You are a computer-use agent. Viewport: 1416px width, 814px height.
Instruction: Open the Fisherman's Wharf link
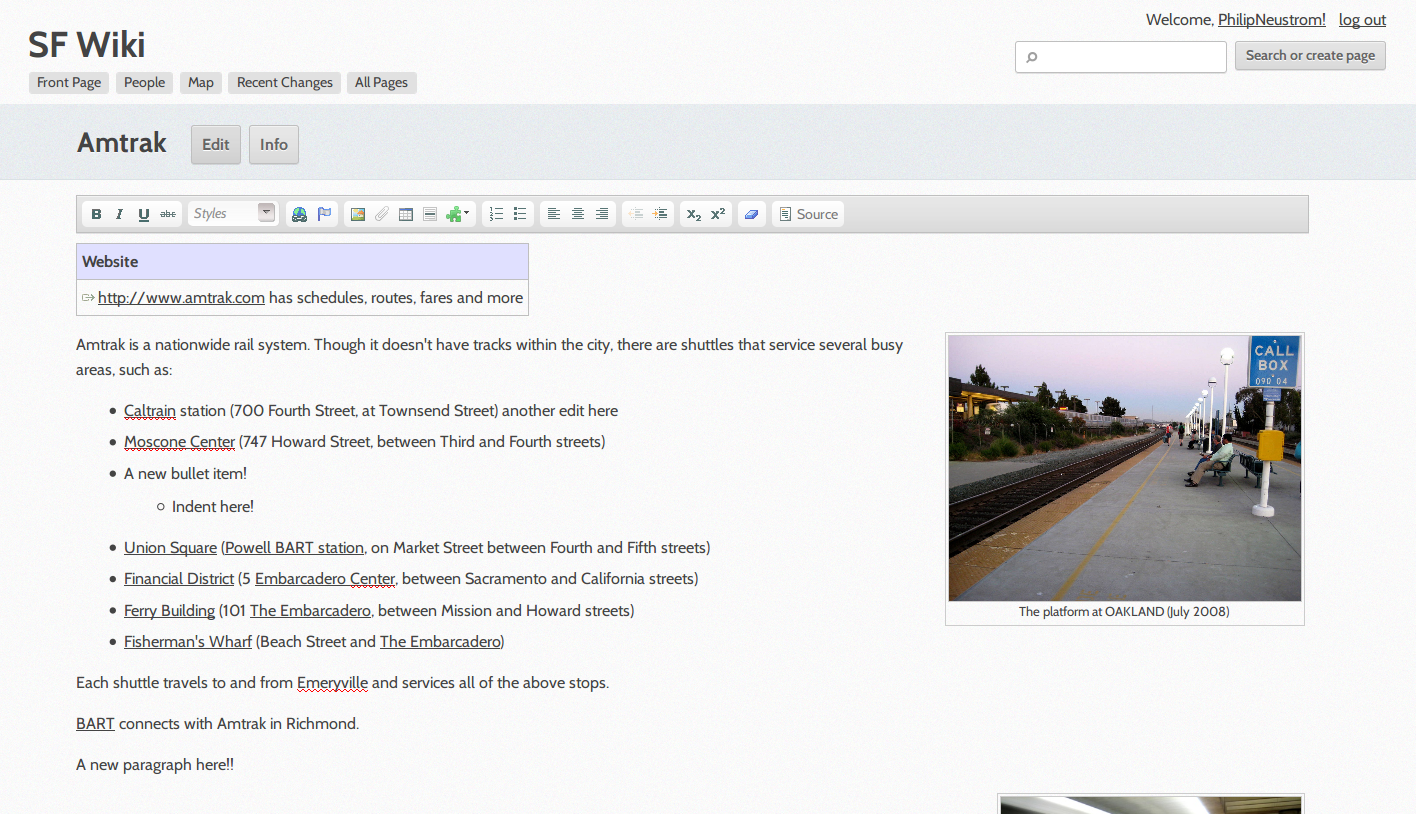pos(188,642)
